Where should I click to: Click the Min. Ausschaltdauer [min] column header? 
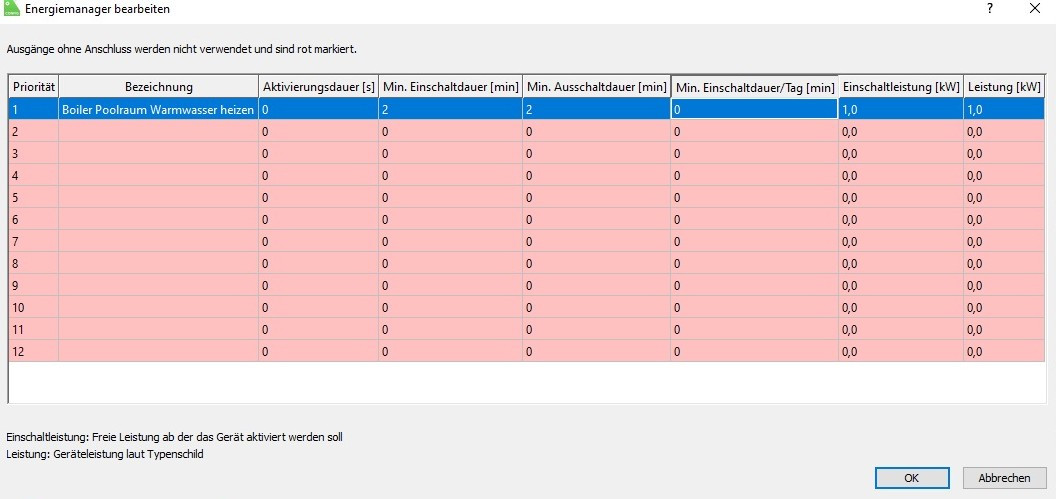pos(596,87)
